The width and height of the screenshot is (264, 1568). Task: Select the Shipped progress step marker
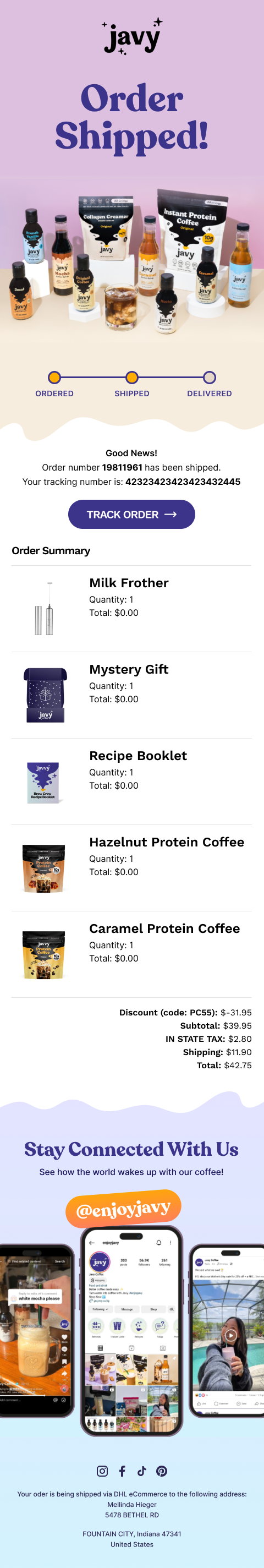tap(132, 378)
